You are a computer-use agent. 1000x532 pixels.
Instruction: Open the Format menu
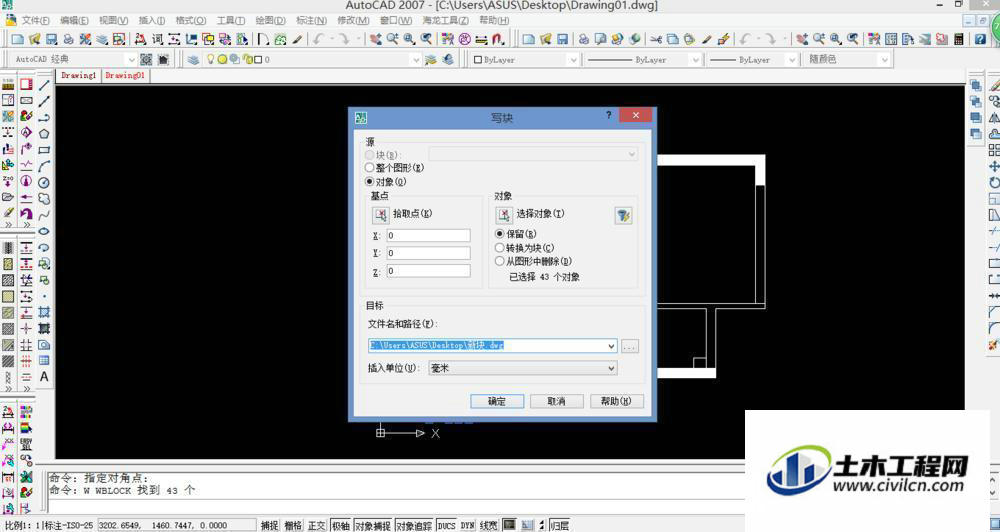191,20
